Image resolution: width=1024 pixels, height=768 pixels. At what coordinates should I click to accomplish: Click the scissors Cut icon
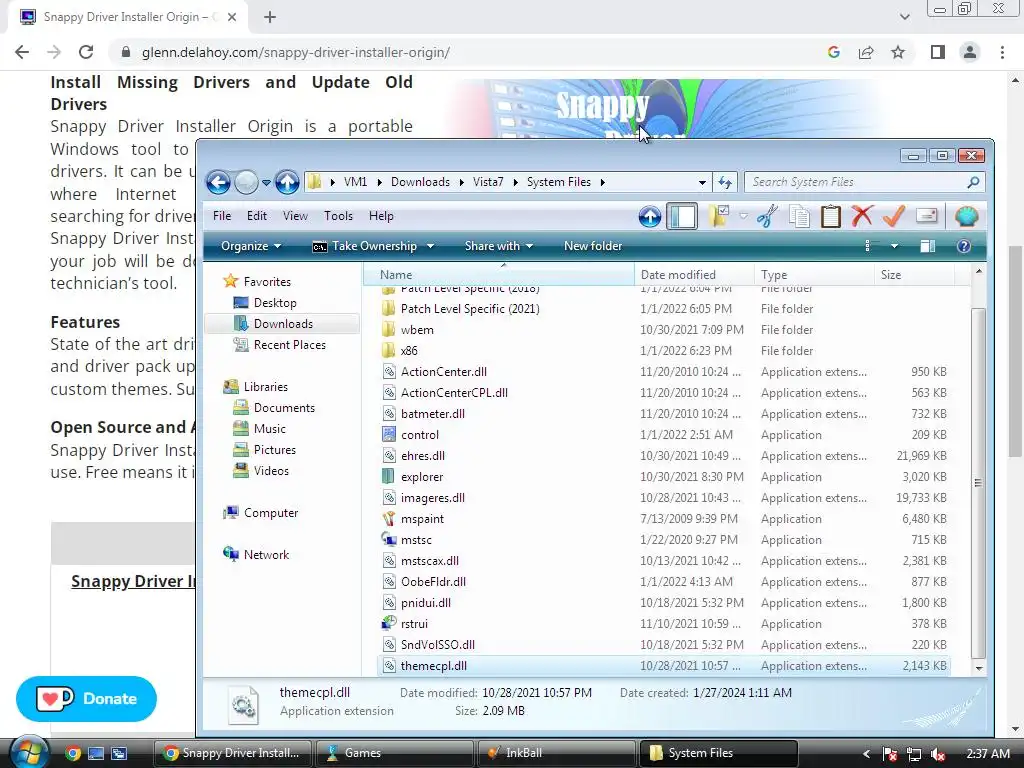[767, 216]
